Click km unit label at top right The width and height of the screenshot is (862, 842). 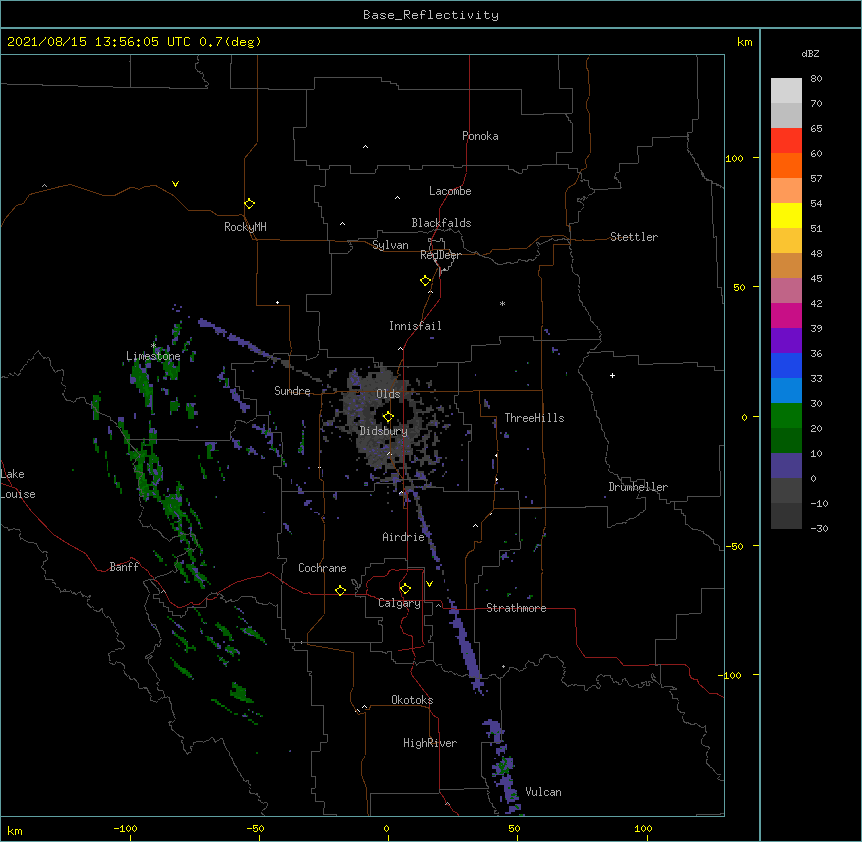[x=745, y=42]
